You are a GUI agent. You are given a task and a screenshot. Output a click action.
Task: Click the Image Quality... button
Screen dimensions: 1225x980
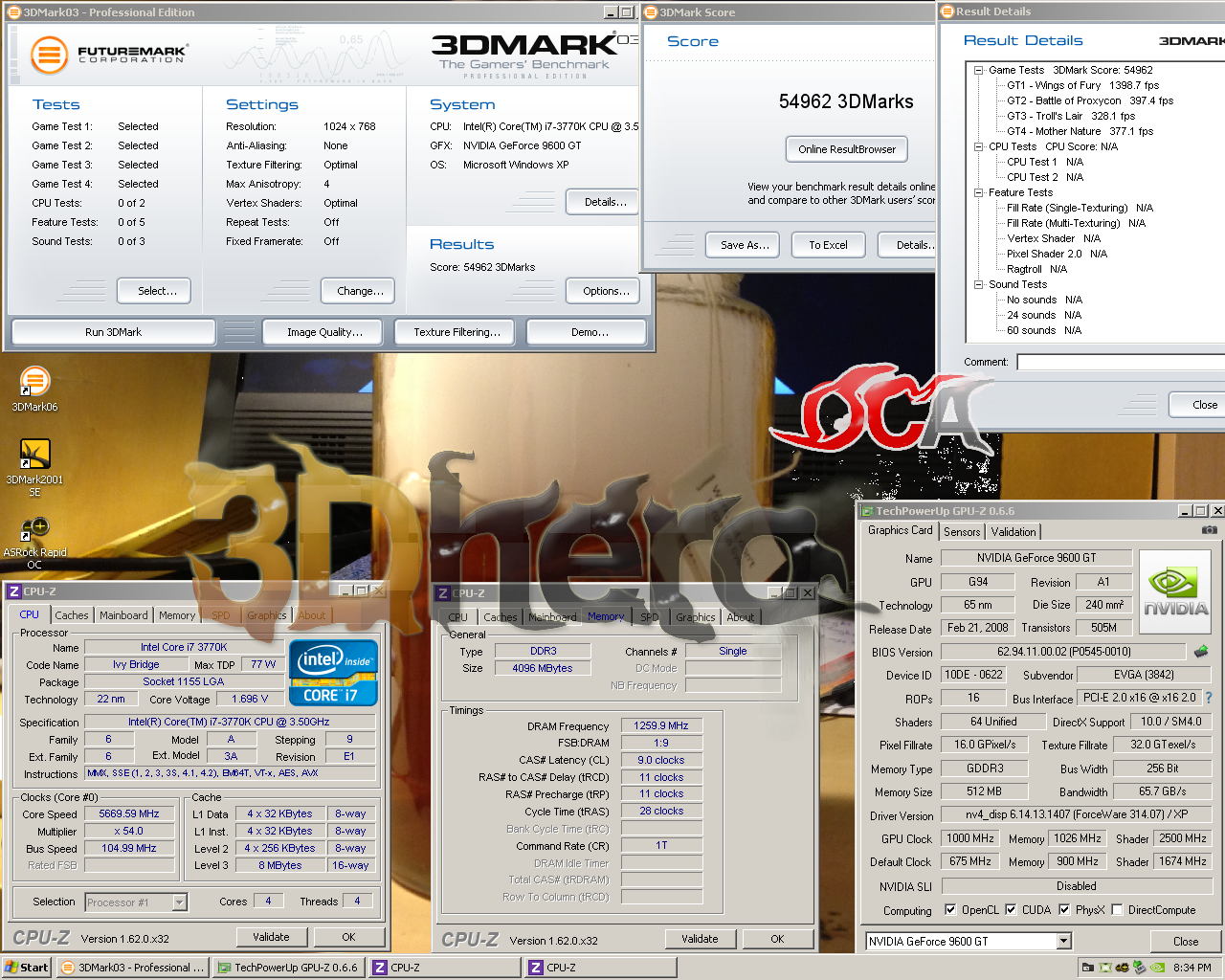324,332
